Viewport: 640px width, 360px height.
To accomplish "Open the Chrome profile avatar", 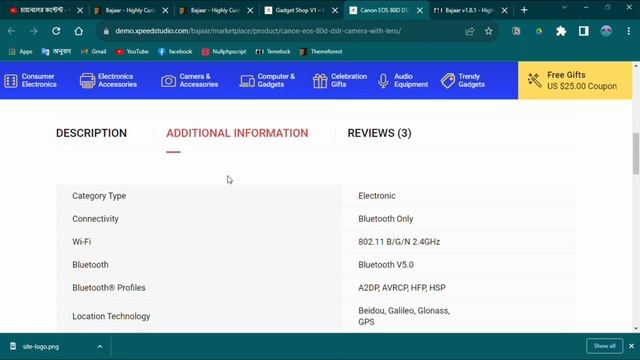I will 606,31.
